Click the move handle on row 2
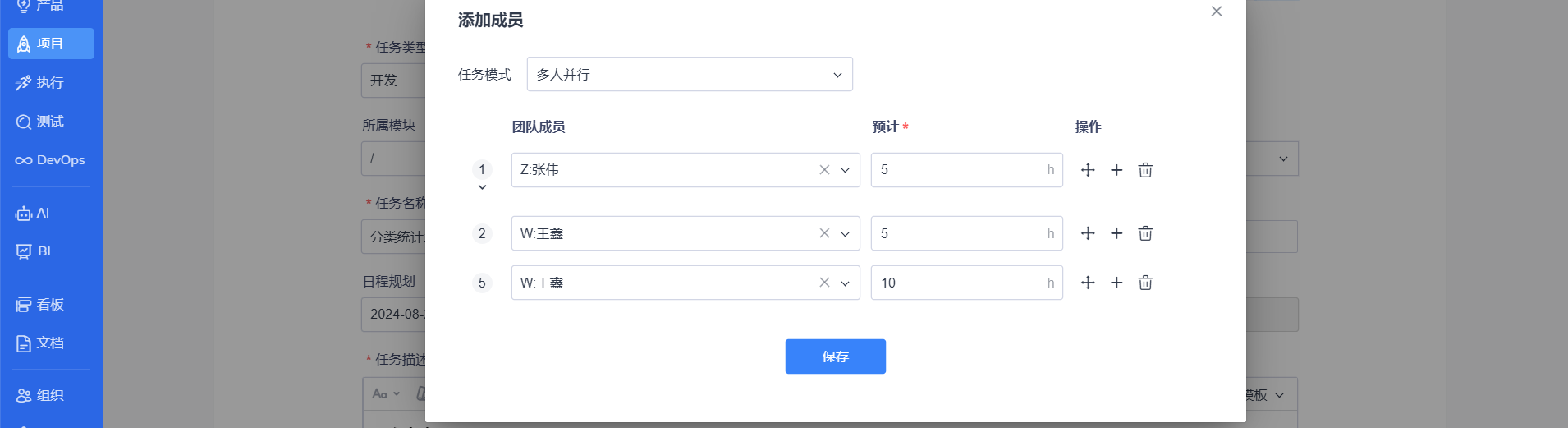This screenshot has height=428, width=1568. coord(1088,233)
